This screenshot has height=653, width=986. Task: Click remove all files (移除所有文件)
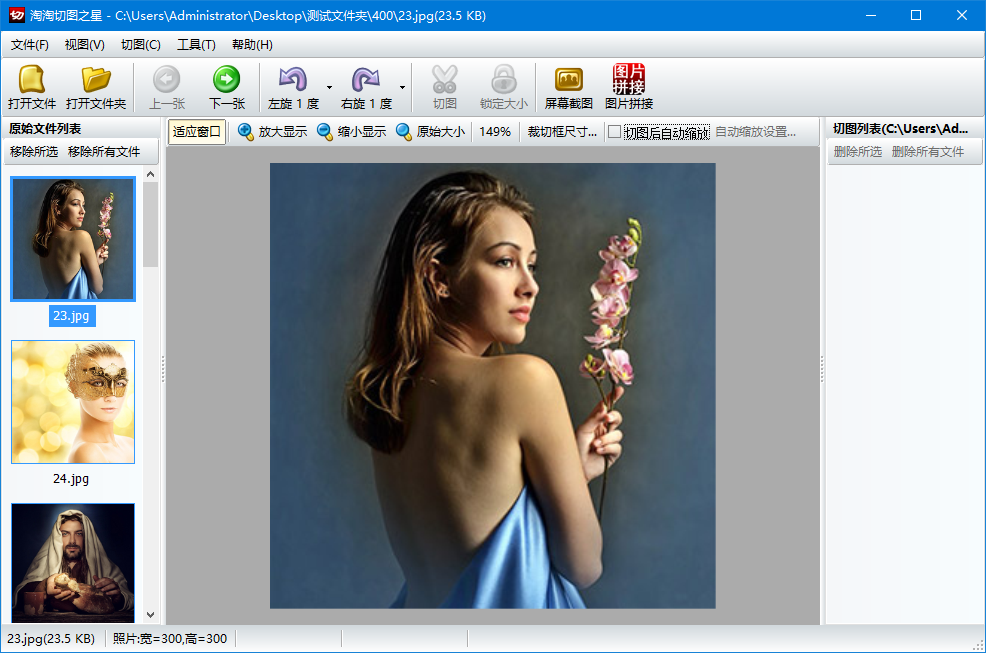point(104,152)
